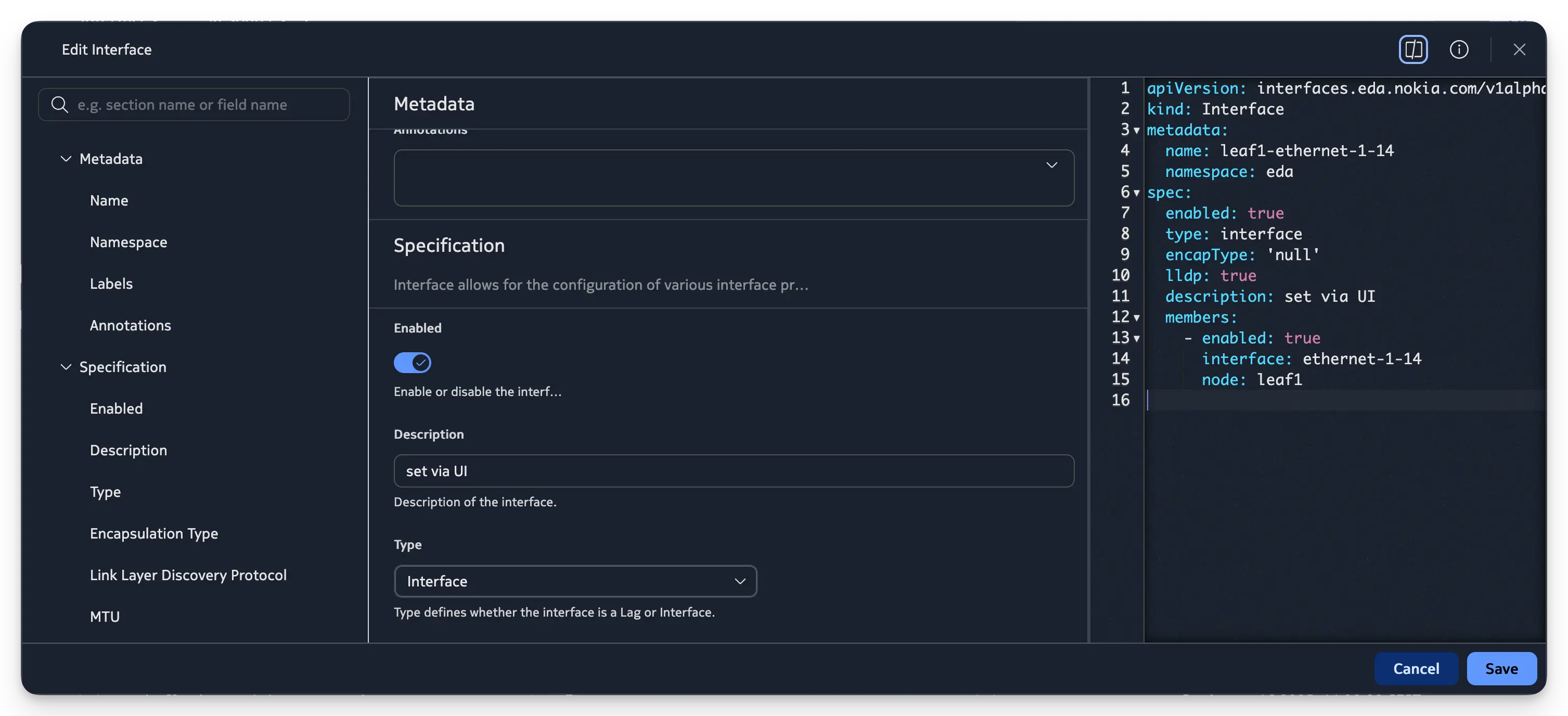The image size is (1568, 716).
Task: Open the info icon in header
Action: 1458,49
